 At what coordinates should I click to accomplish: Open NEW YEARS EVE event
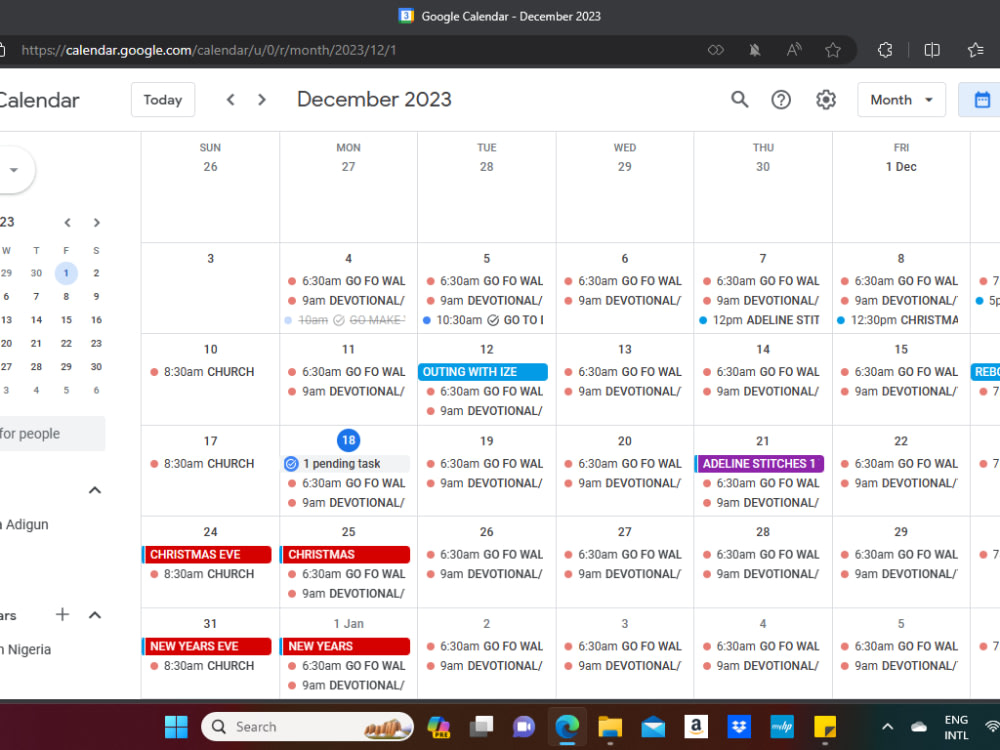(207, 646)
